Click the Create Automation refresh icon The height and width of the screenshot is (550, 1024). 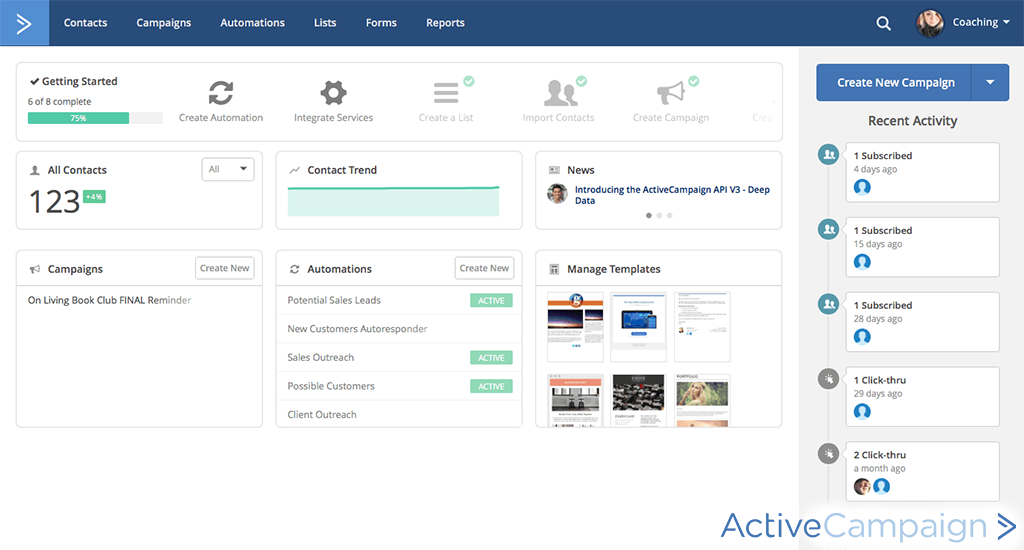point(221,93)
